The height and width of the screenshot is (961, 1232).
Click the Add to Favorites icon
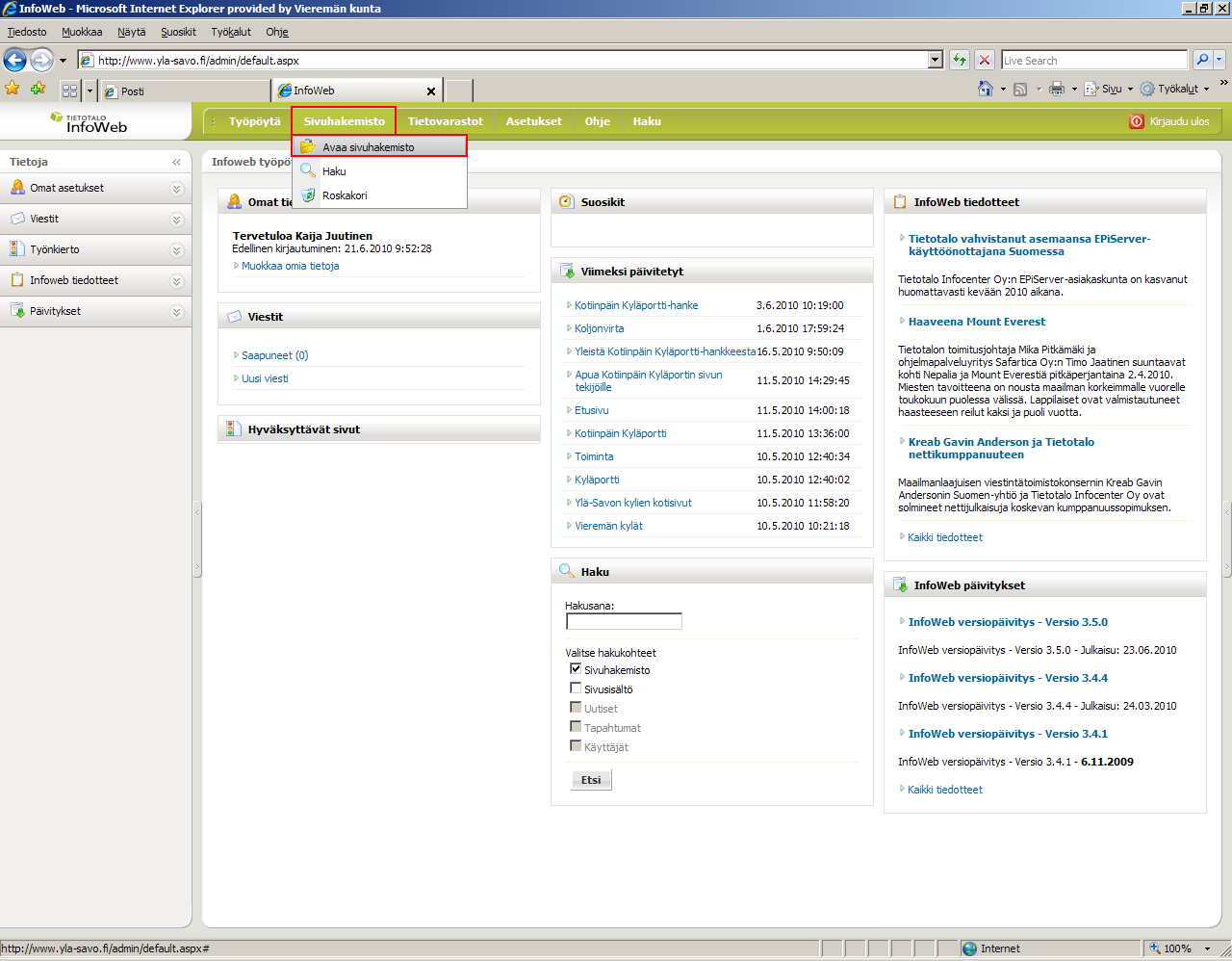point(38,89)
